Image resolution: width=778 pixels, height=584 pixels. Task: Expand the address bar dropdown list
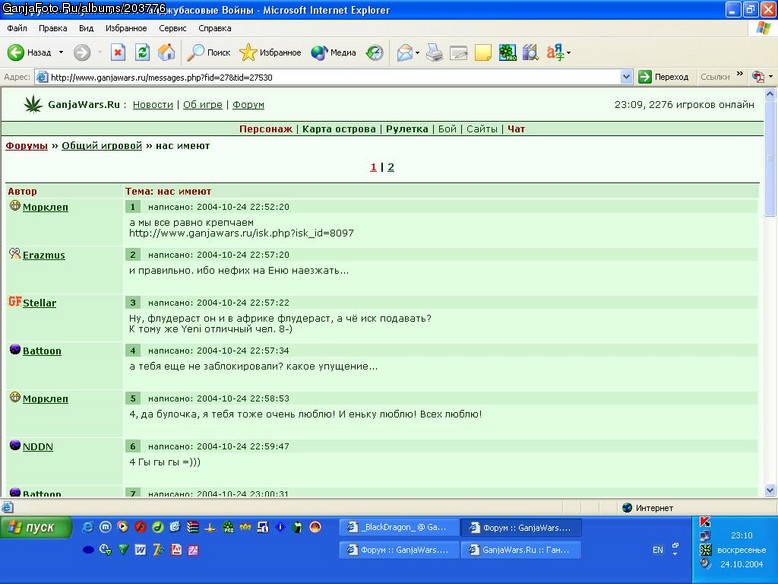pos(626,77)
